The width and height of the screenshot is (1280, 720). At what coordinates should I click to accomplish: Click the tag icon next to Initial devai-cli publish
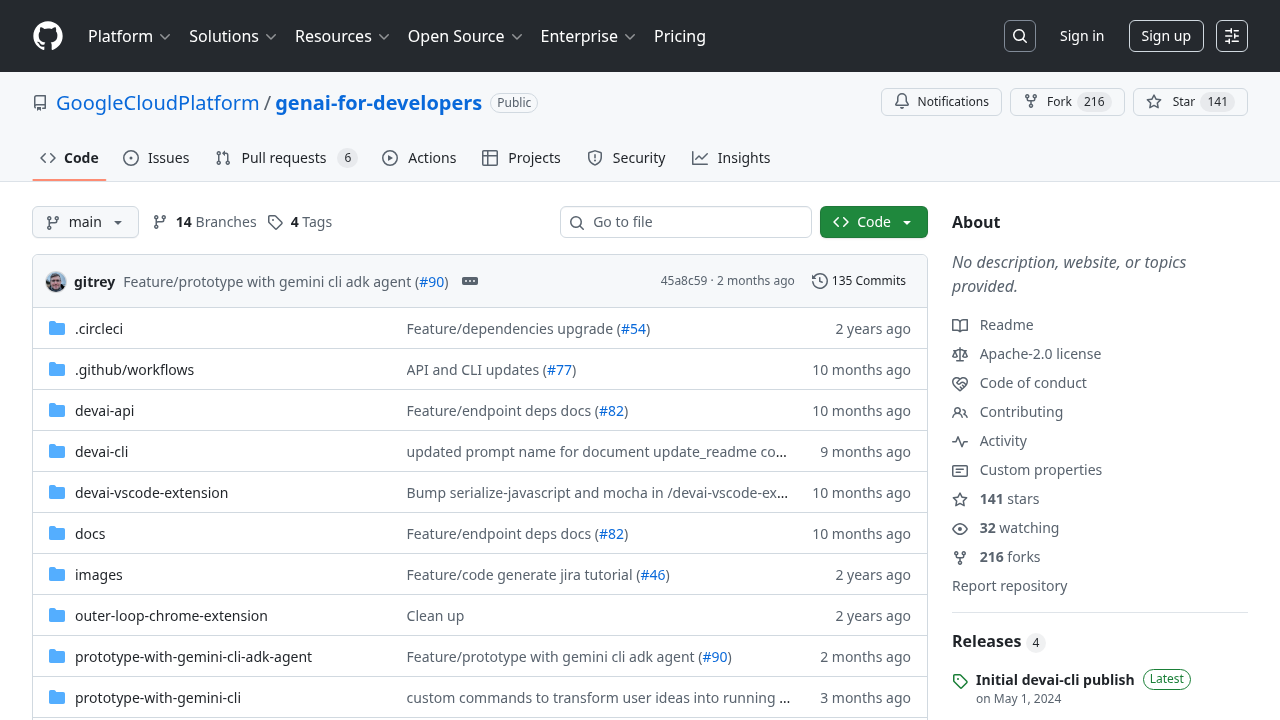point(960,680)
